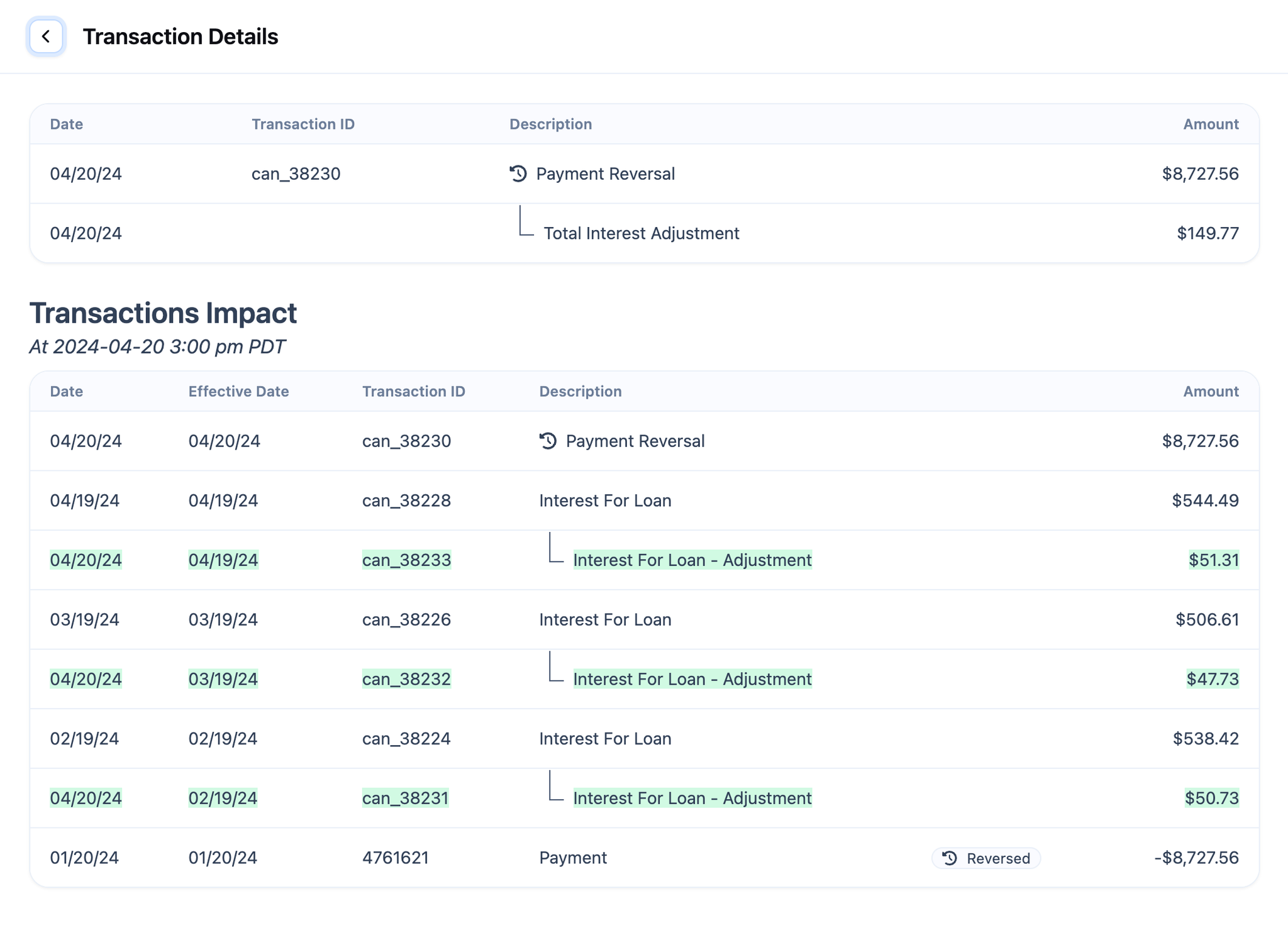
Task: Select the $506.61 amount
Action: click(x=1207, y=619)
